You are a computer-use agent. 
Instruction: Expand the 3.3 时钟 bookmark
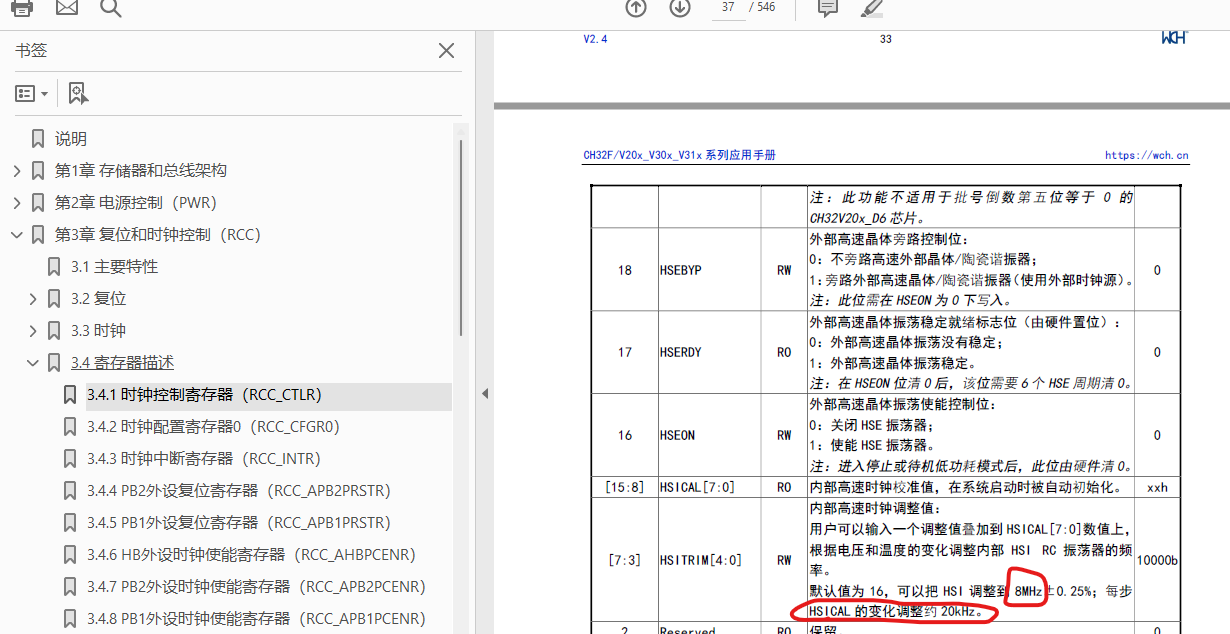click(32, 331)
